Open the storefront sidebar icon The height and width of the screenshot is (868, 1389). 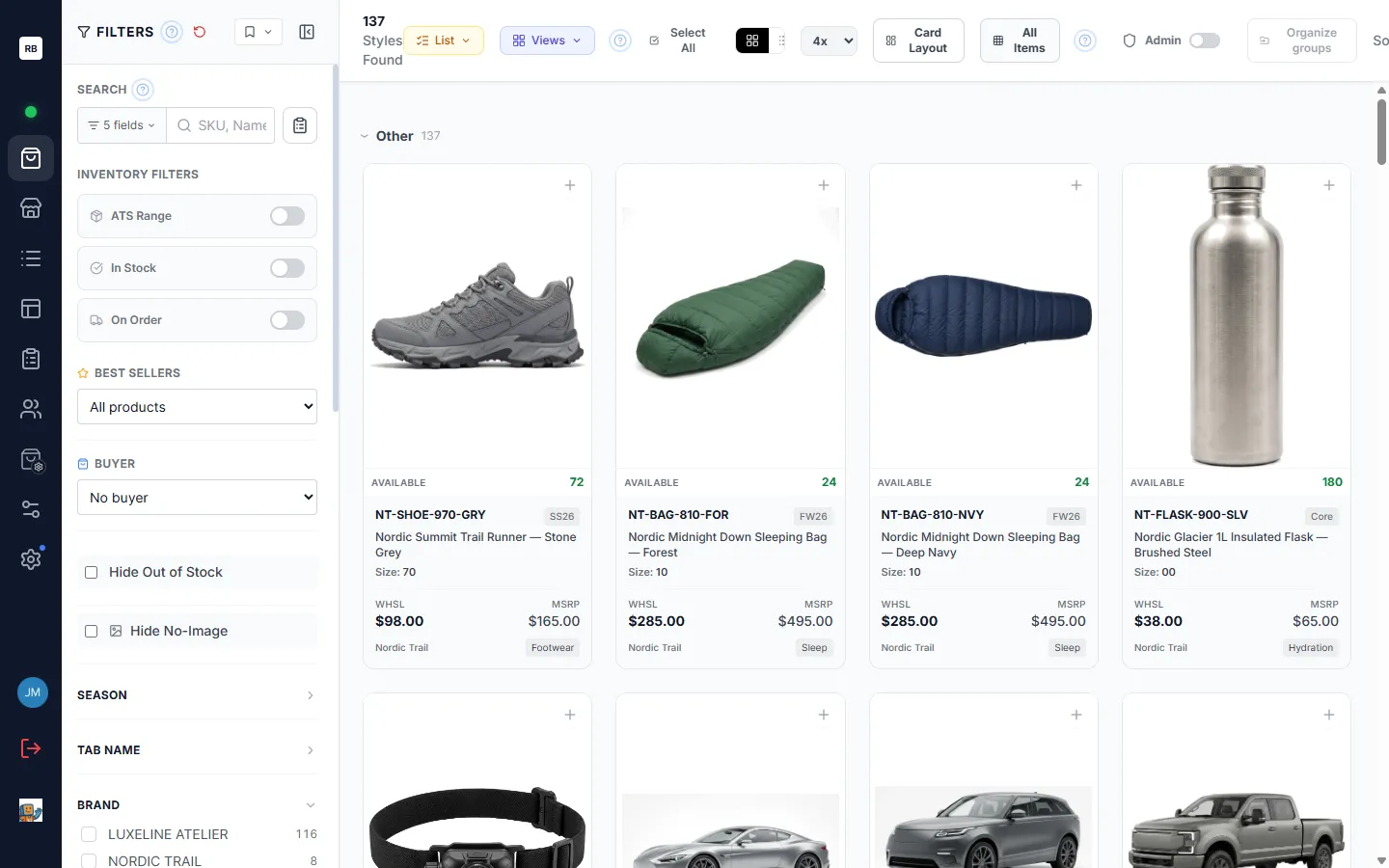(x=31, y=208)
